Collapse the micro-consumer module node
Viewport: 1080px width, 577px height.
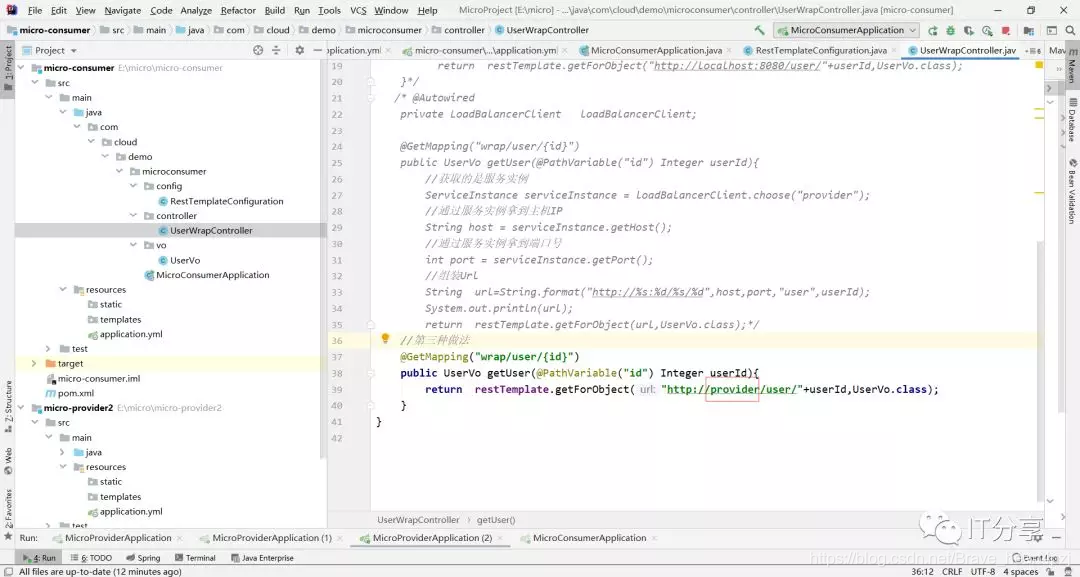(21, 67)
